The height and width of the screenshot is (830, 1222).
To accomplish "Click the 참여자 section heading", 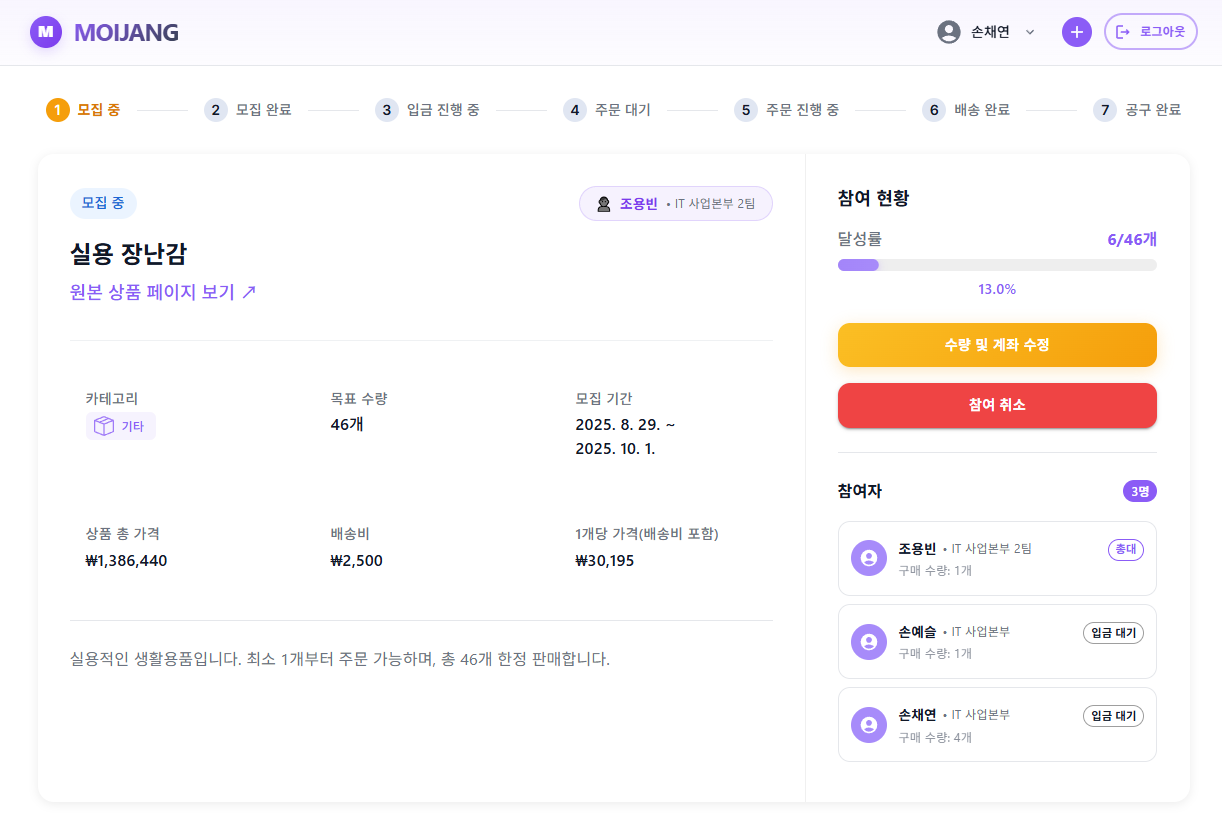I will pos(860,491).
